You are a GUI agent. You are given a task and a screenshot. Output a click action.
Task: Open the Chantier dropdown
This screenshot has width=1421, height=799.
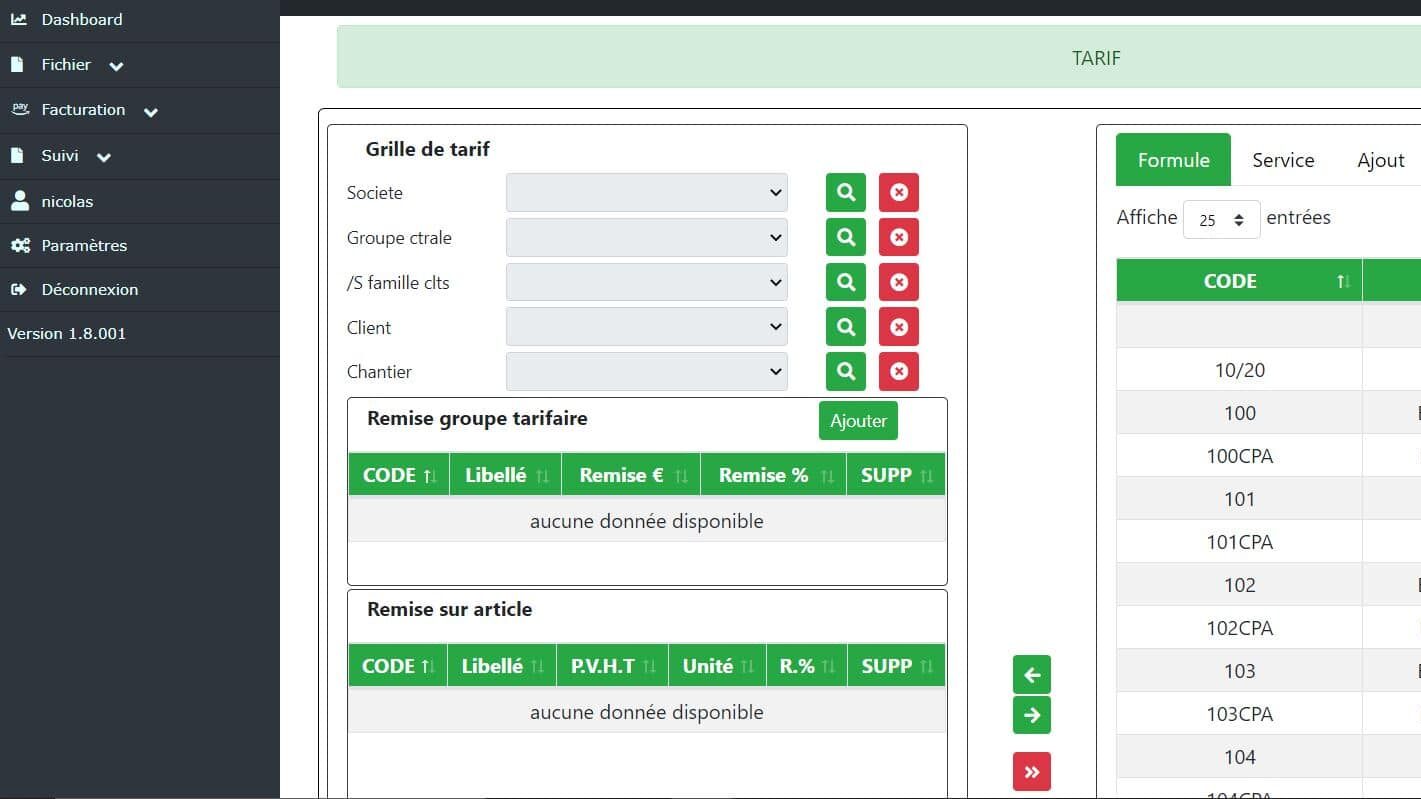646,371
